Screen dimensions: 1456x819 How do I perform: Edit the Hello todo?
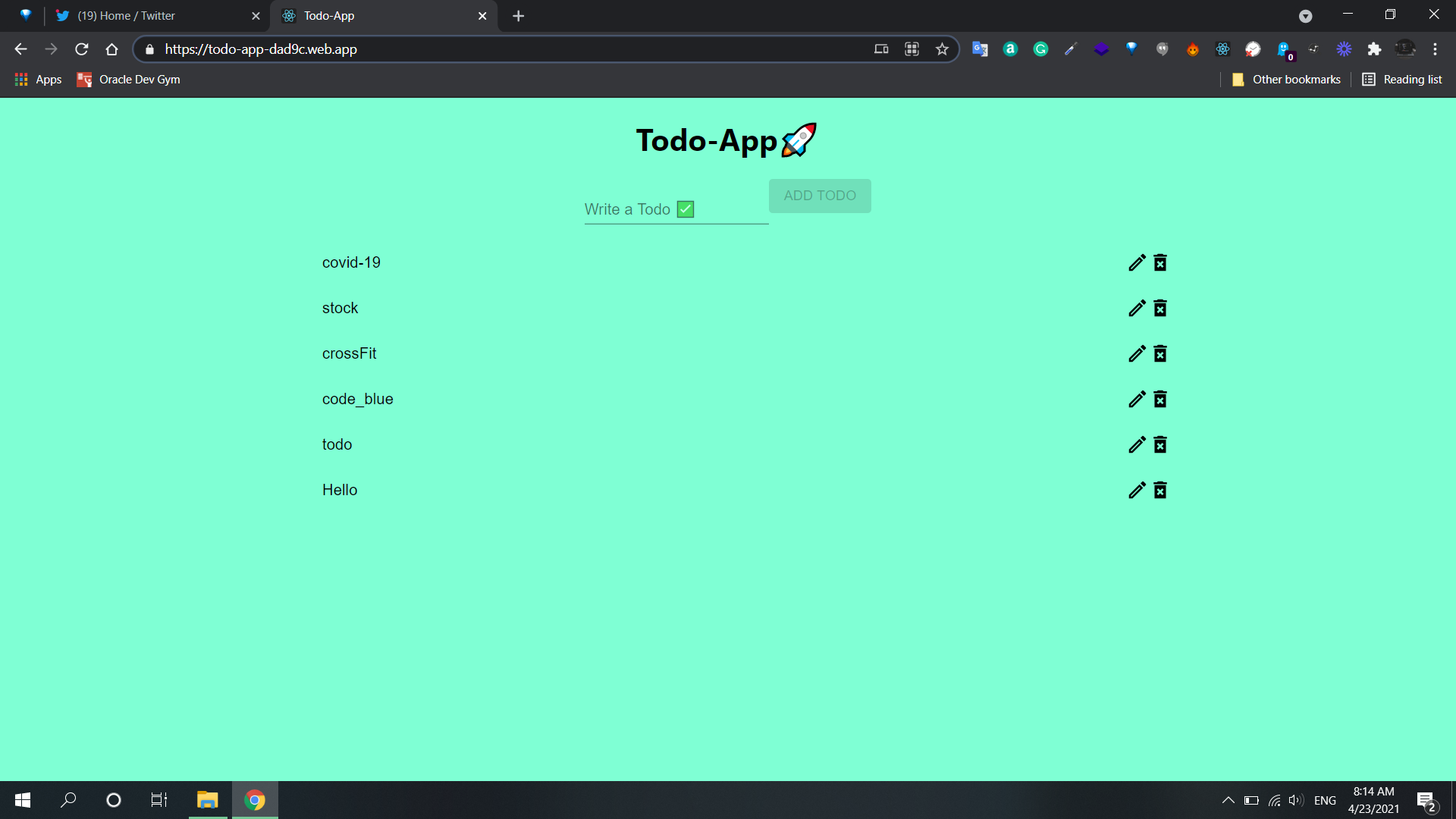(1136, 490)
